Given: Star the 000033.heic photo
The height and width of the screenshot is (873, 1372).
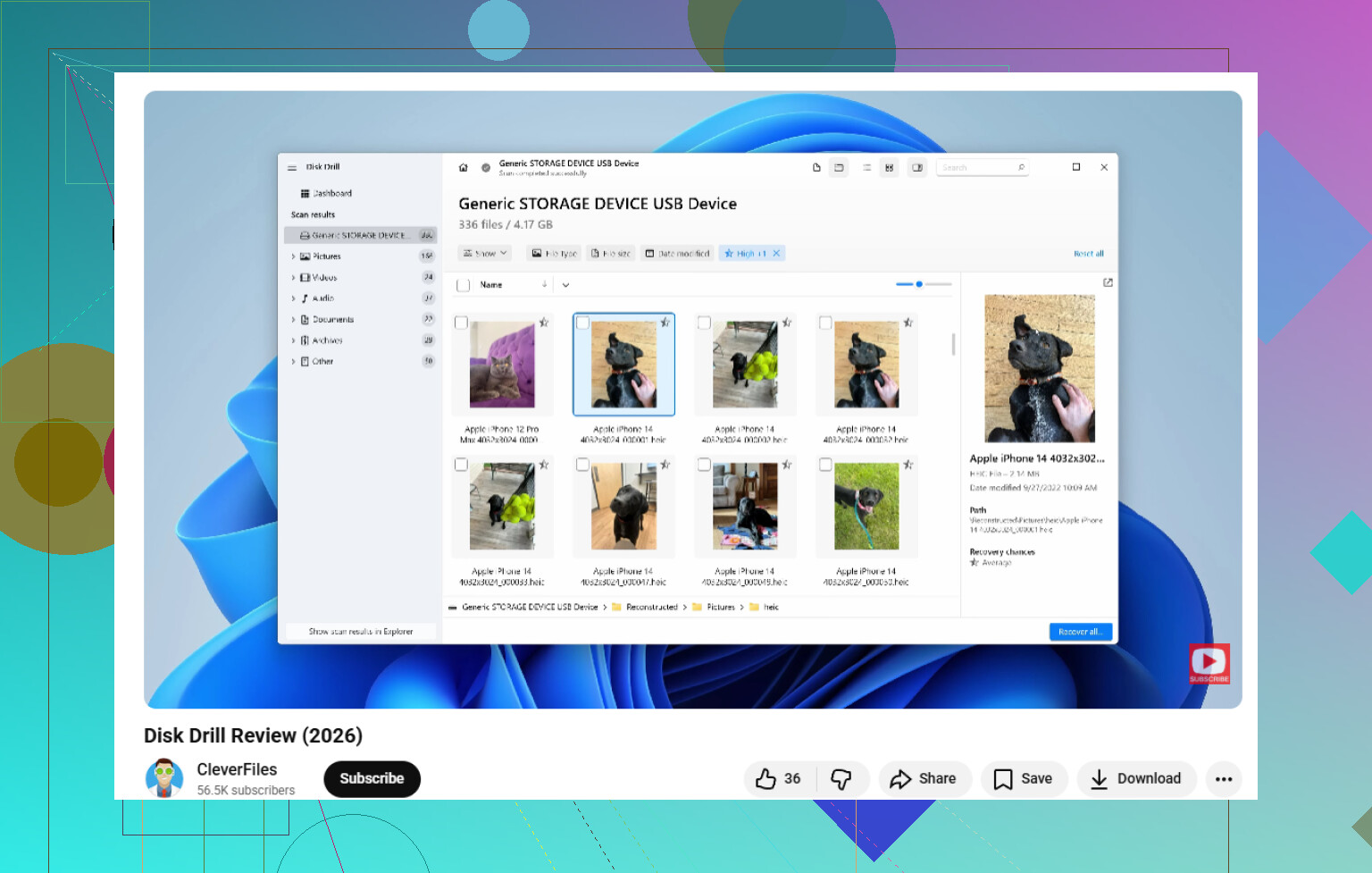Looking at the screenshot, I should point(543,465).
